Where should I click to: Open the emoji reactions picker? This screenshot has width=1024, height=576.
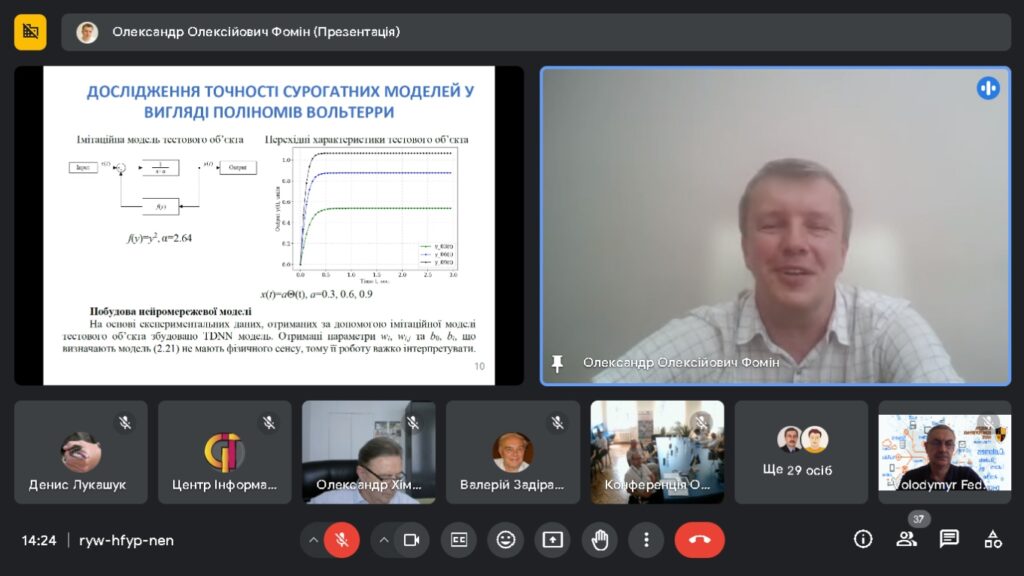point(506,540)
